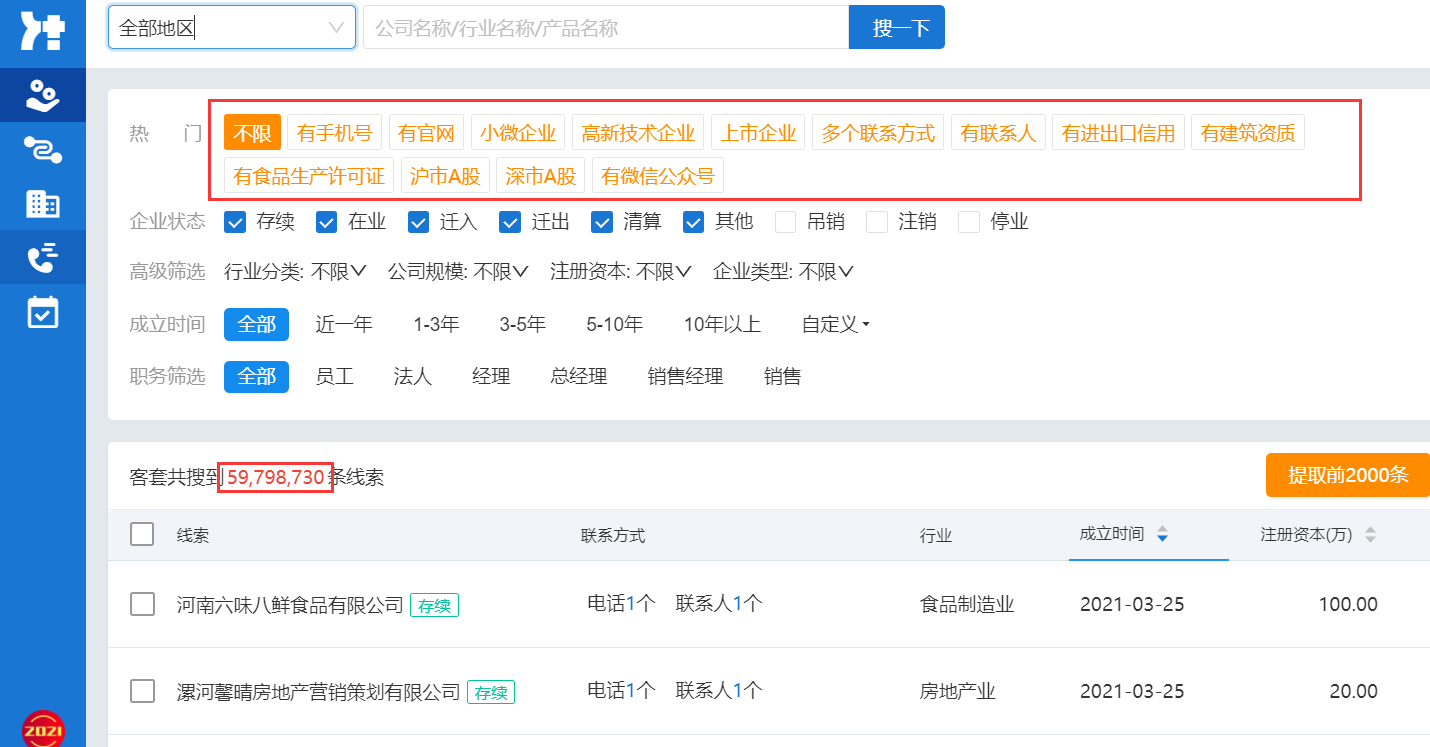
Task: Select the 河南六味八鲜食品有限公司 row checkbox
Action: coord(143,604)
